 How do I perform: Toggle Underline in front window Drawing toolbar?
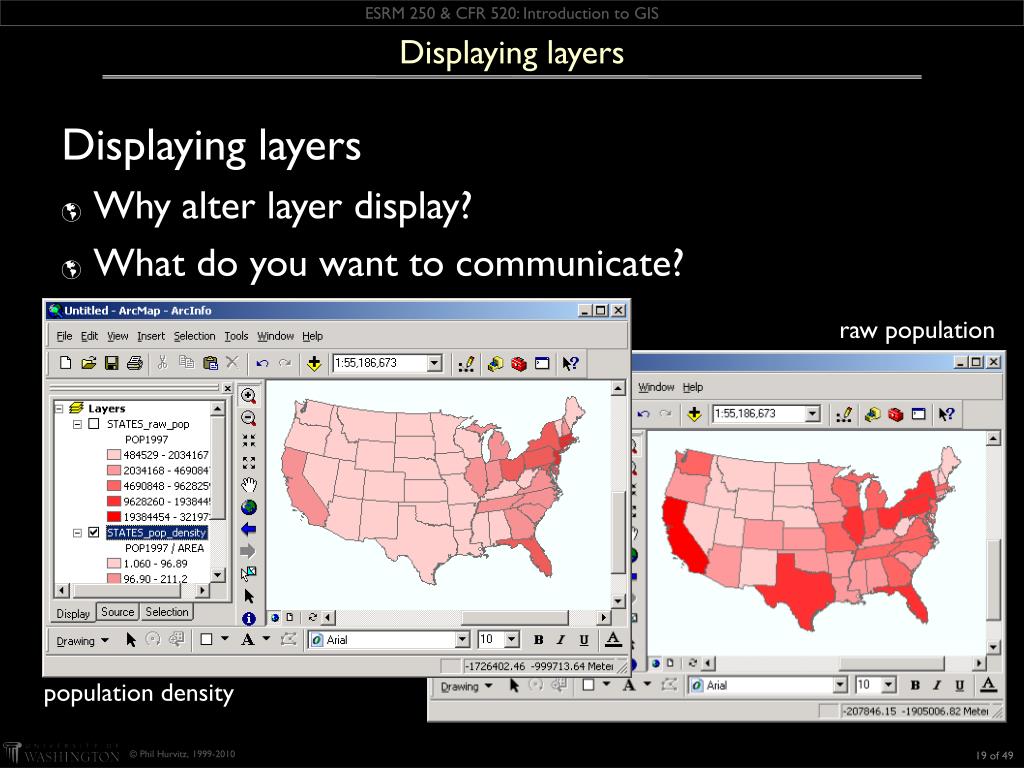pyautogui.click(x=584, y=640)
